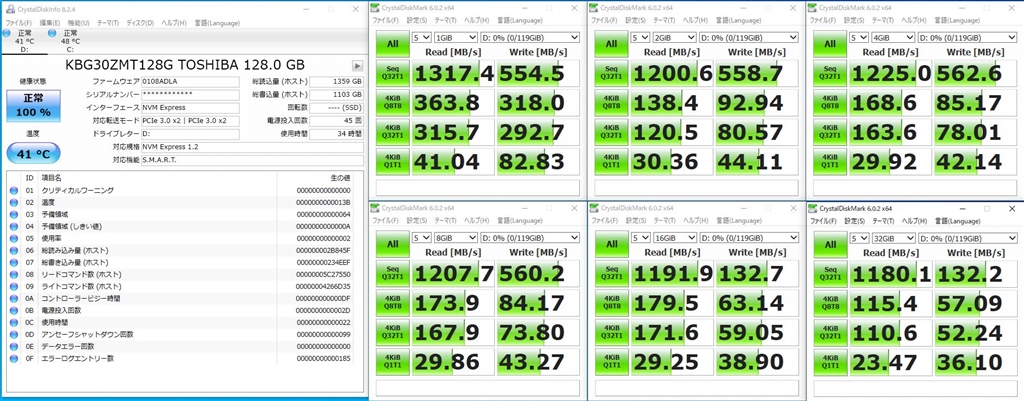
Task: Click the status icon for 使用時間 row (ID 0C)
Action: click(14, 323)
